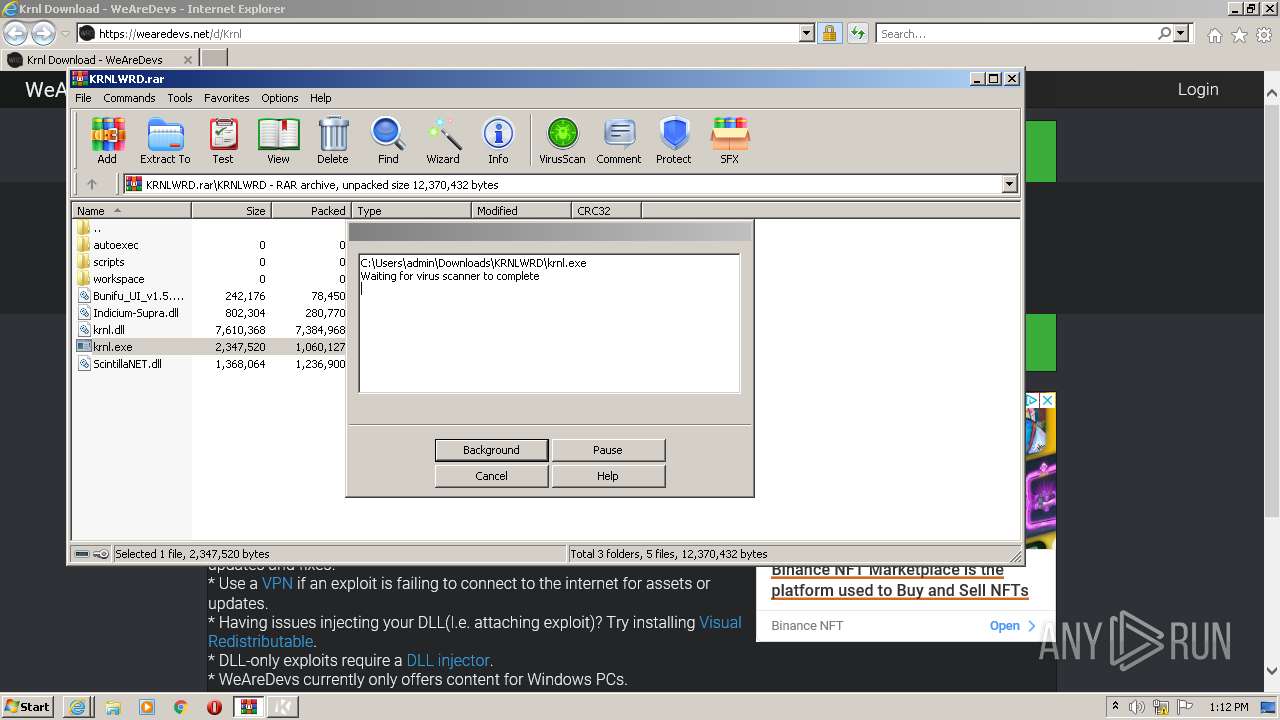The image size is (1280, 720).
Task: Open a new blank IE tab
Action: 214,59
